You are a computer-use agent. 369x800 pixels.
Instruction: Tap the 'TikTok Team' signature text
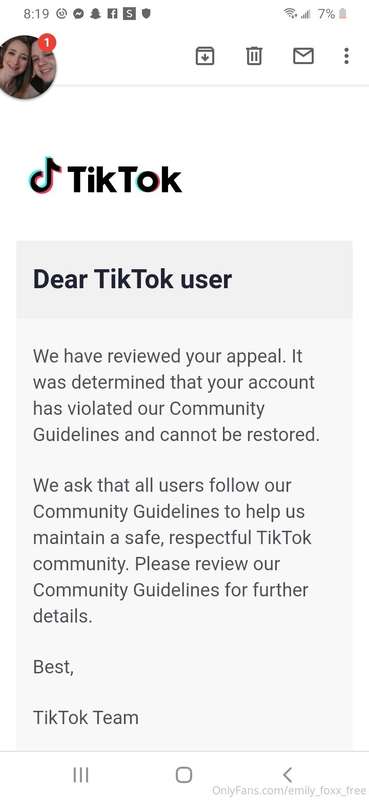pyautogui.click(x=86, y=717)
